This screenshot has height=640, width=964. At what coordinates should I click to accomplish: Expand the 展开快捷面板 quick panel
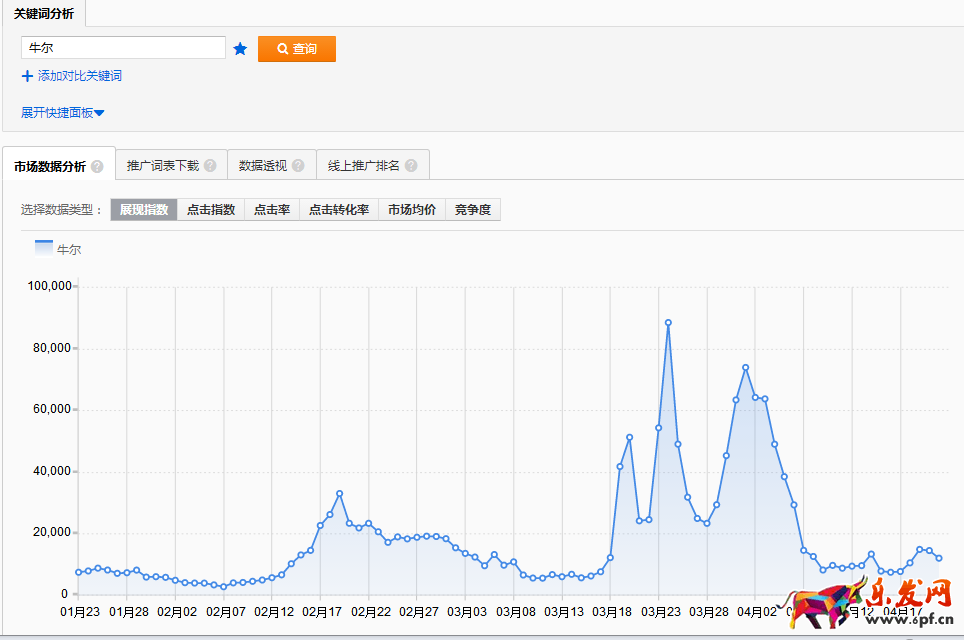[x=62, y=113]
